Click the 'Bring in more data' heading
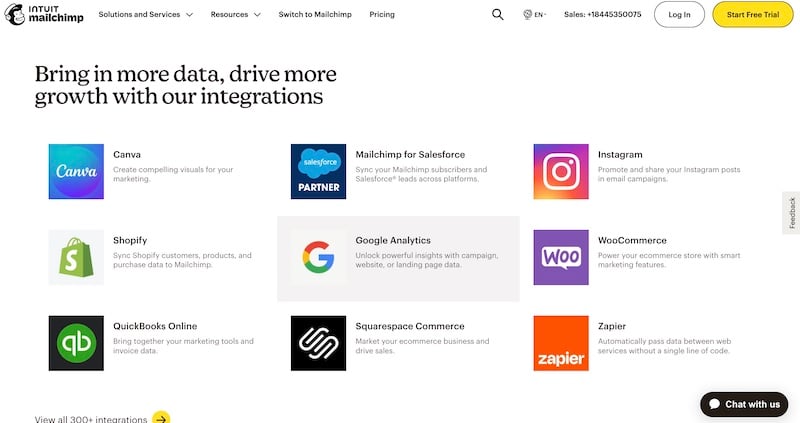 pos(186,85)
